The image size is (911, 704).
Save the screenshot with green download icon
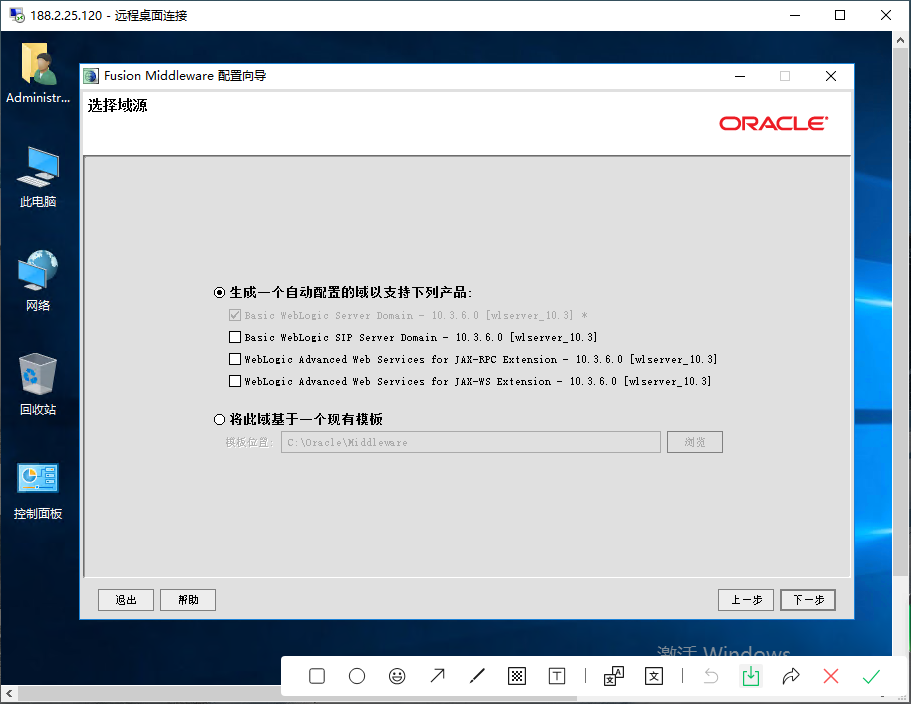(751, 676)
